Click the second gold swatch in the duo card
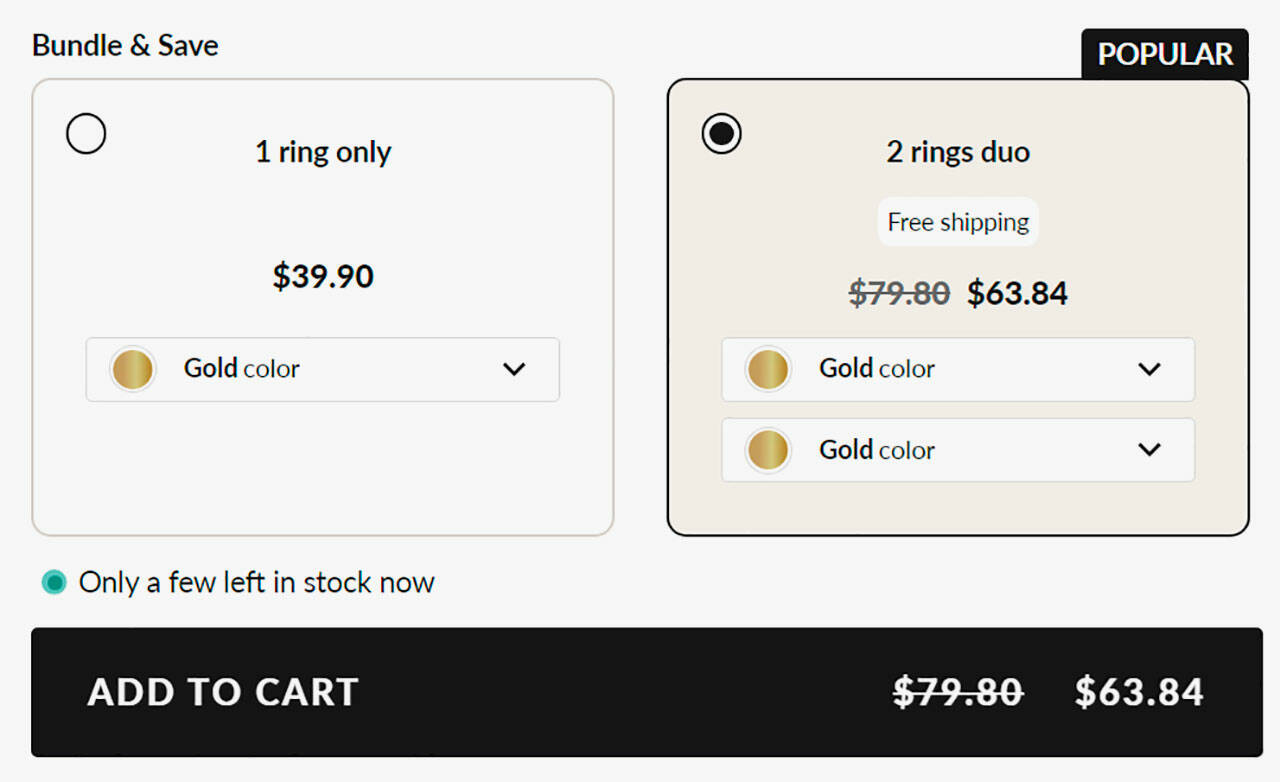 click(768, 450)
